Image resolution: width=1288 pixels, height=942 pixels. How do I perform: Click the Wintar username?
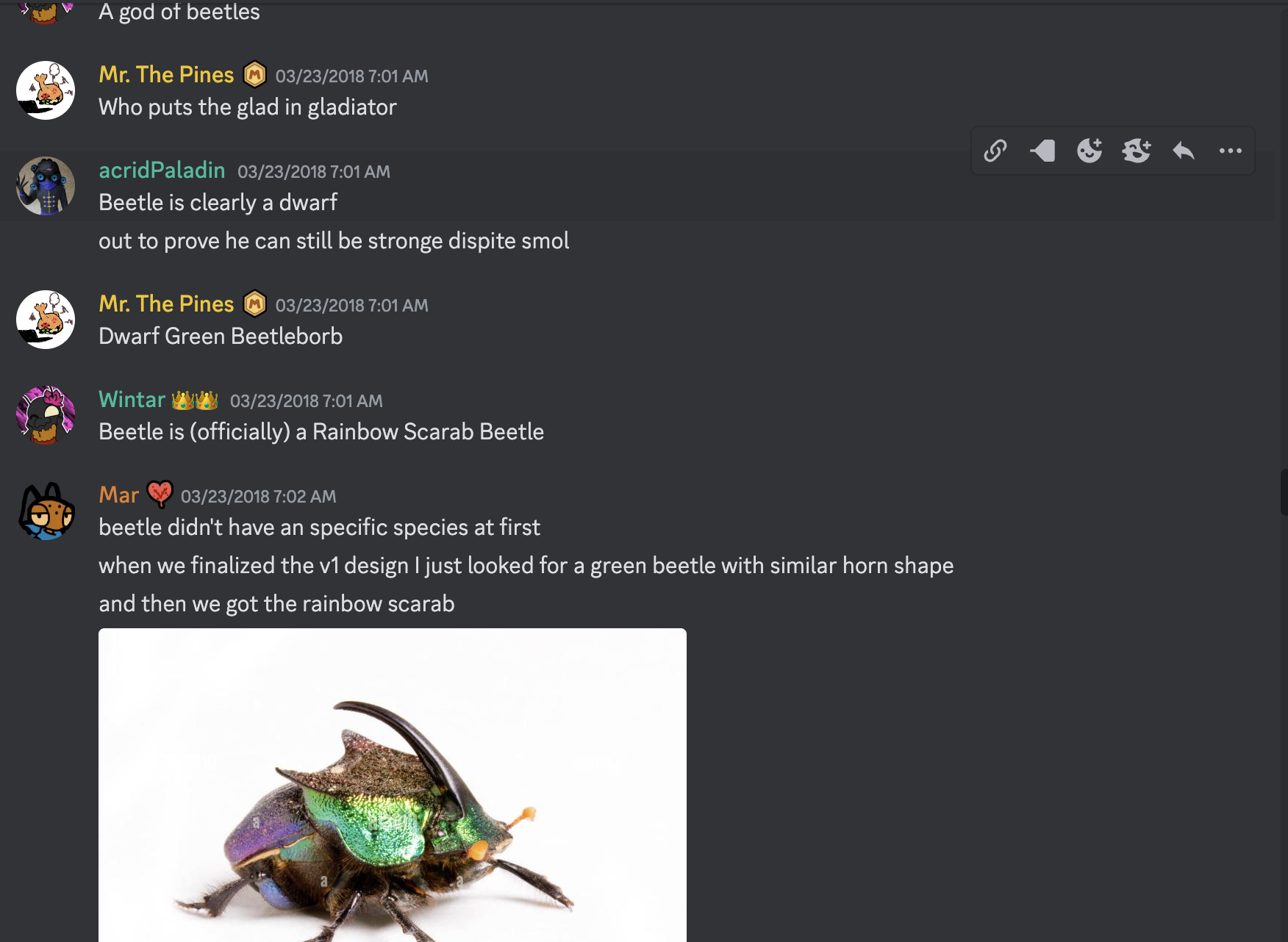(x=132, y=400)
